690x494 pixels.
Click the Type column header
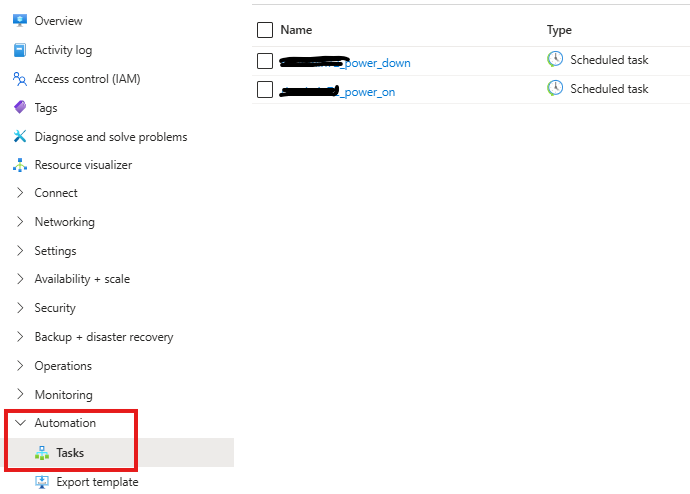559,30
